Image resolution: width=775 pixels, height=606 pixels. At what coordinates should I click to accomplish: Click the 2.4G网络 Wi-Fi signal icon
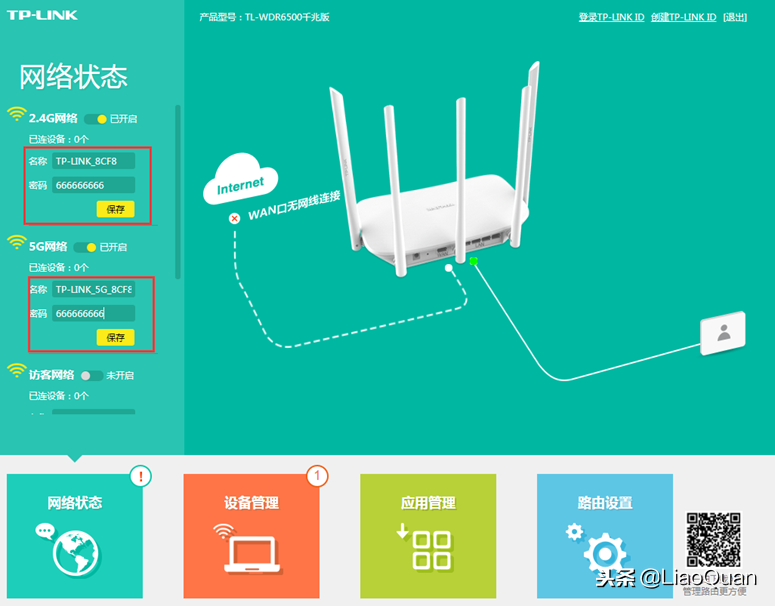17,114
